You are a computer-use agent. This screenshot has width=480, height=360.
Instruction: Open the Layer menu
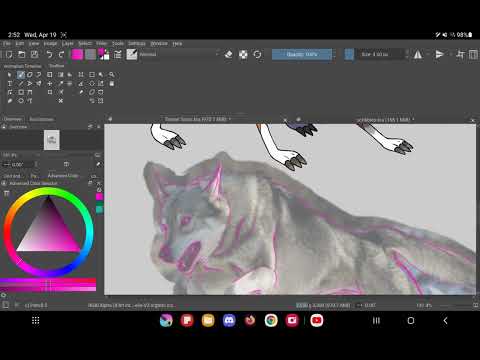tap(67, 44)
